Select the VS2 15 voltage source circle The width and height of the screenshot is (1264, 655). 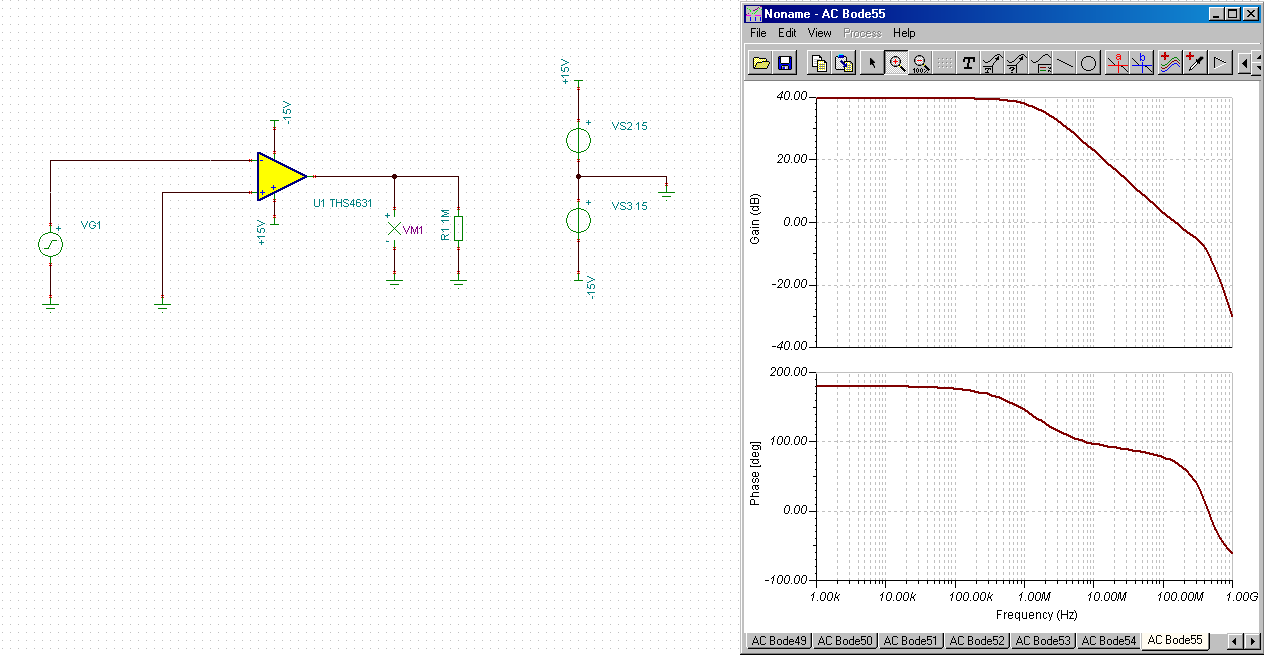pos(578,139)
